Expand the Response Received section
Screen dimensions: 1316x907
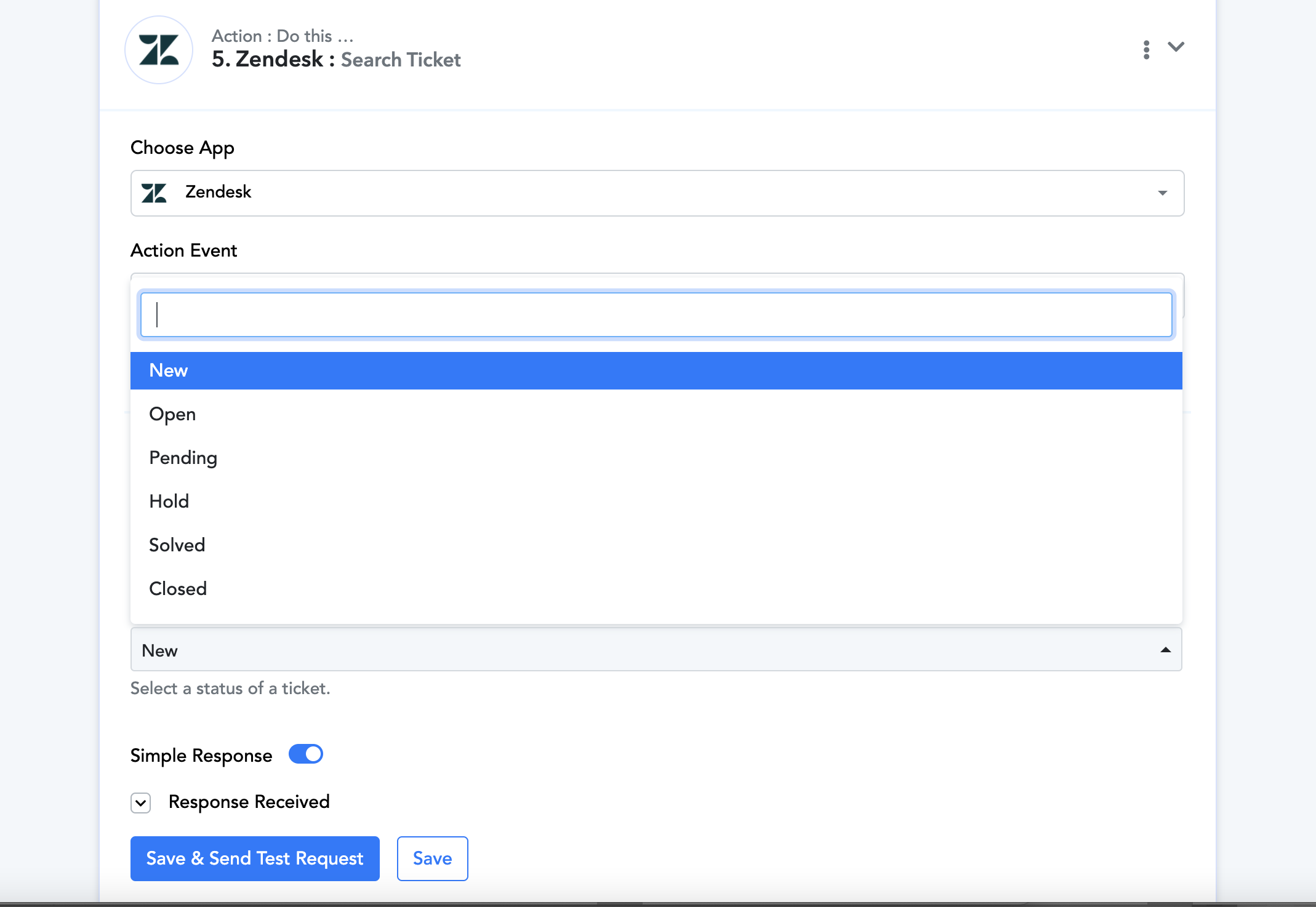click(140, 803)
